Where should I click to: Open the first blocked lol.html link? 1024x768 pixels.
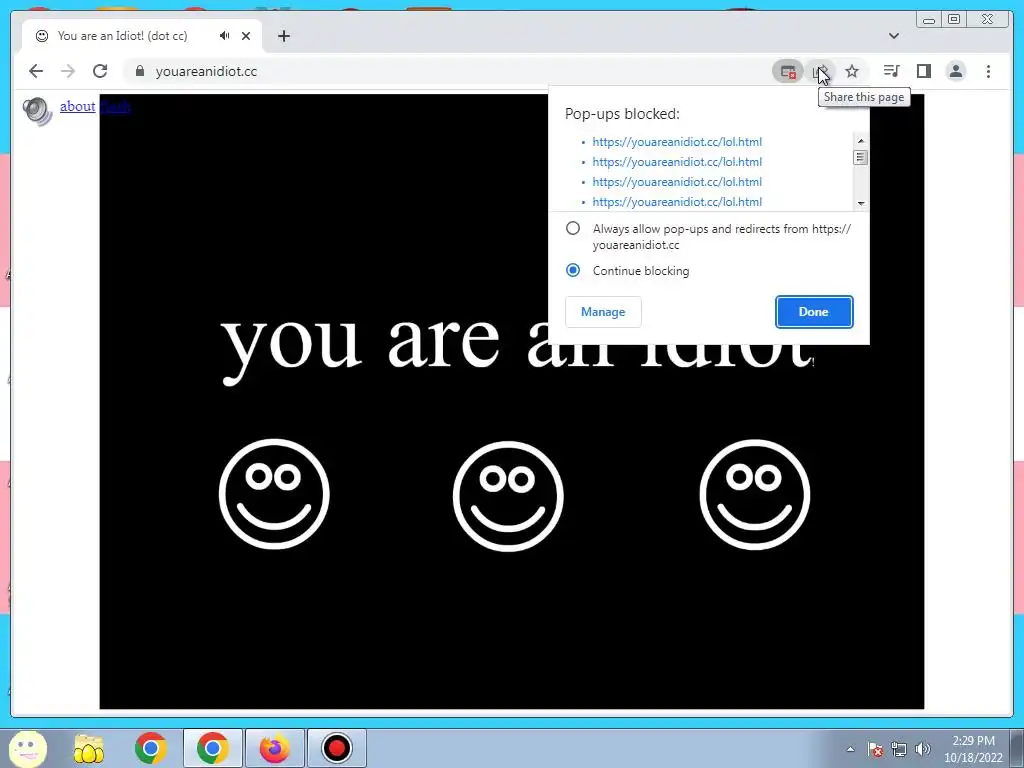pos(677,142)
